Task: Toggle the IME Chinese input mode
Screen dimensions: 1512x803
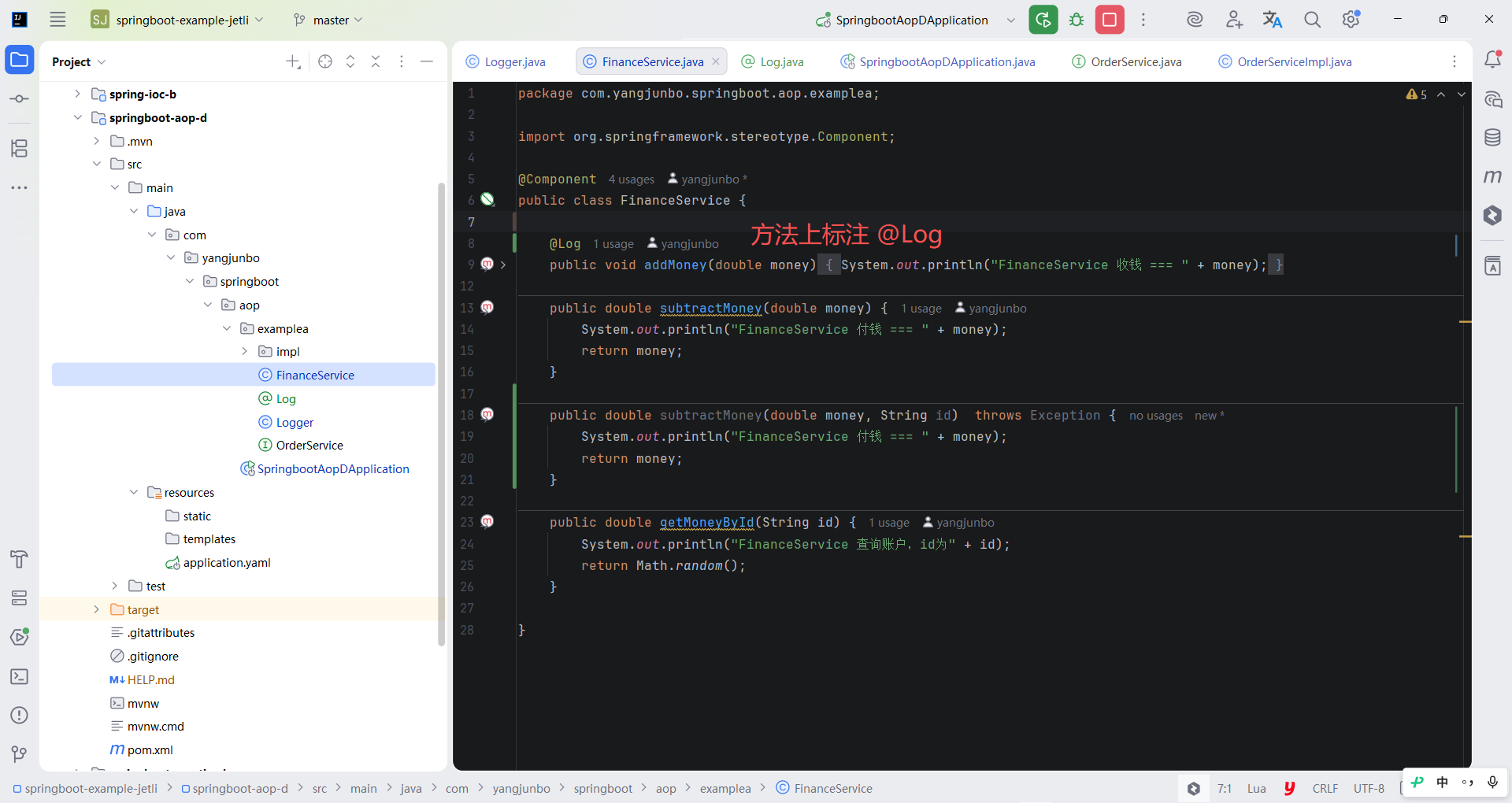Action: [1442, 782]
